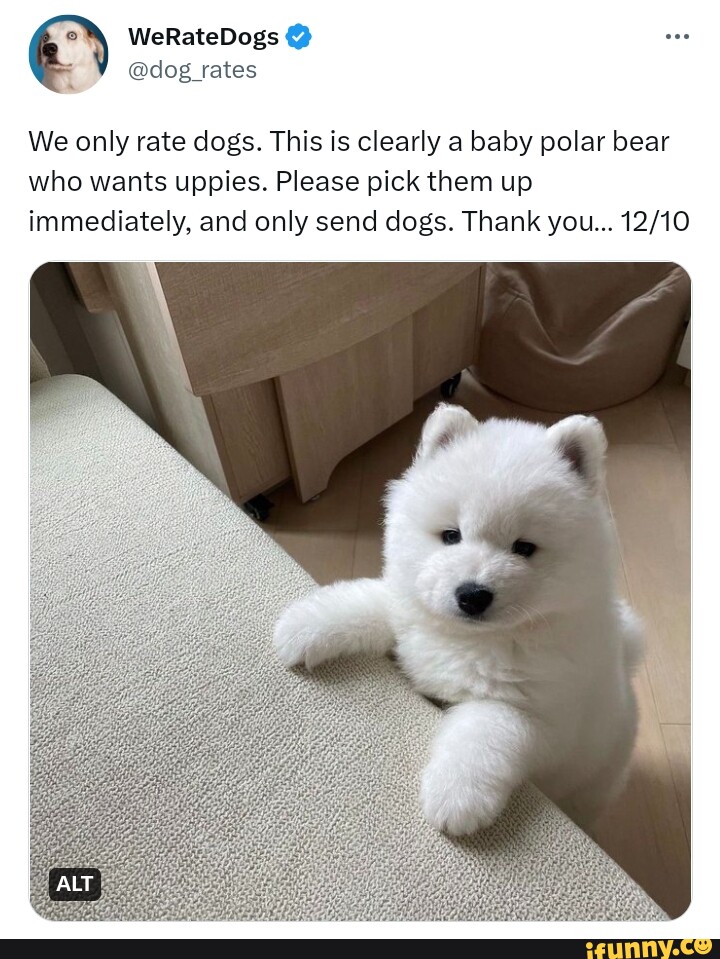The image size is (720, 959).
Task: Click the black footer bar
Action: [360, 949]
